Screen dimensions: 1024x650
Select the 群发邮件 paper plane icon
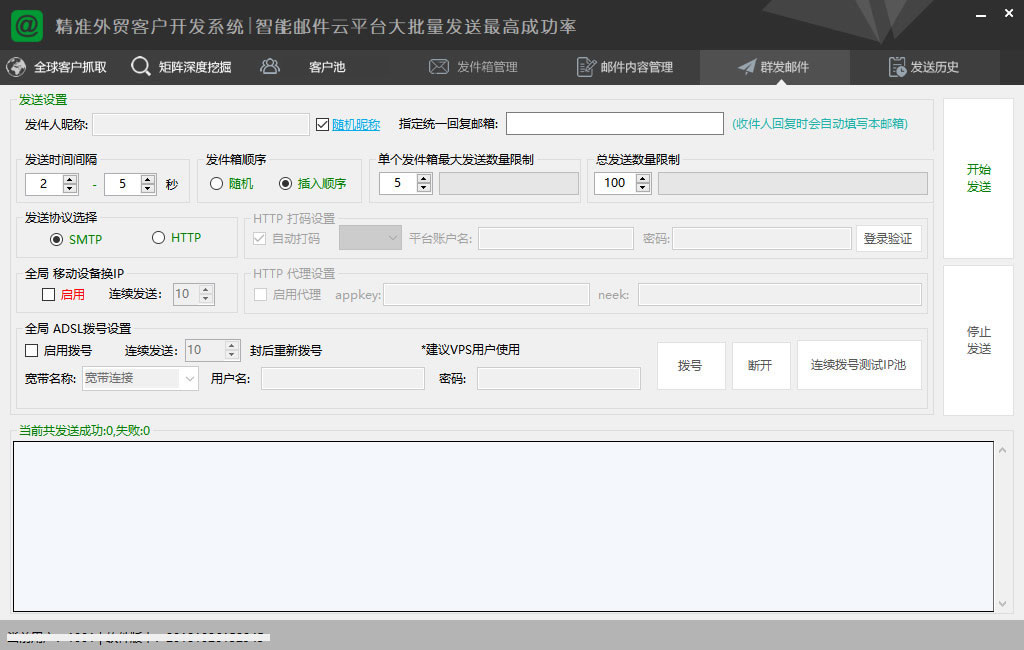tap(746, 67)
